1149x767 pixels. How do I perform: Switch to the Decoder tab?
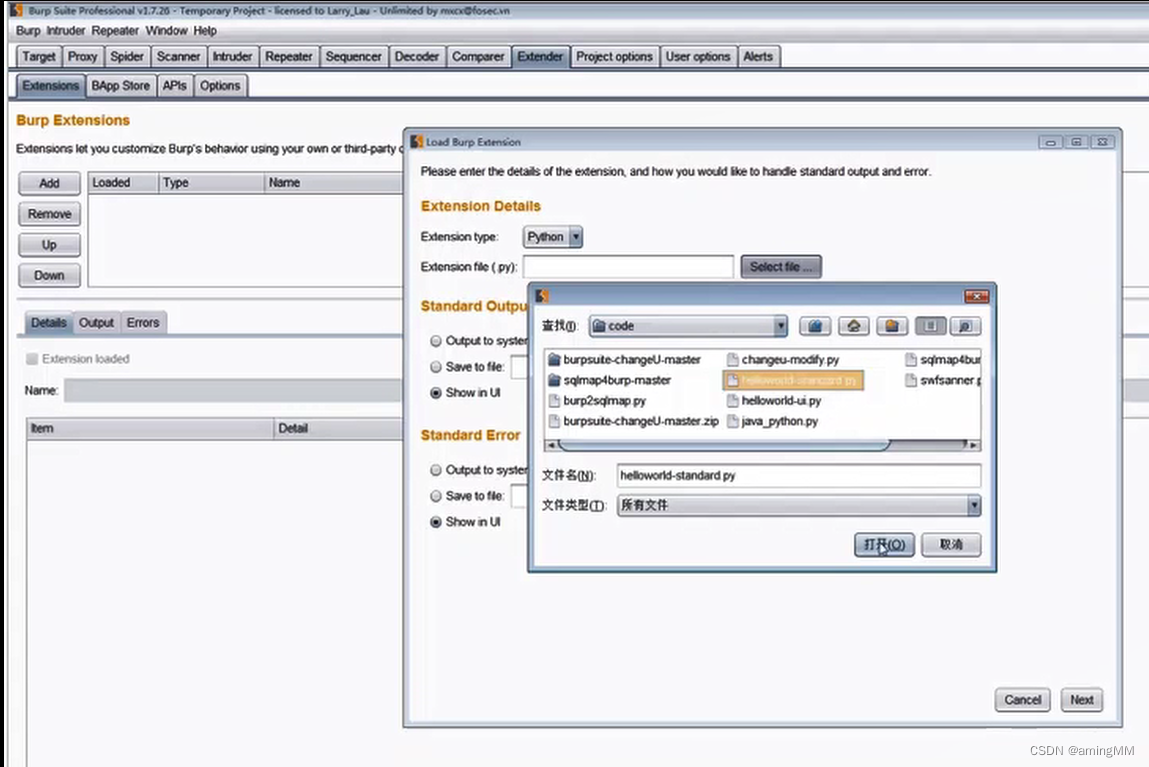click(x=416, y=56)
